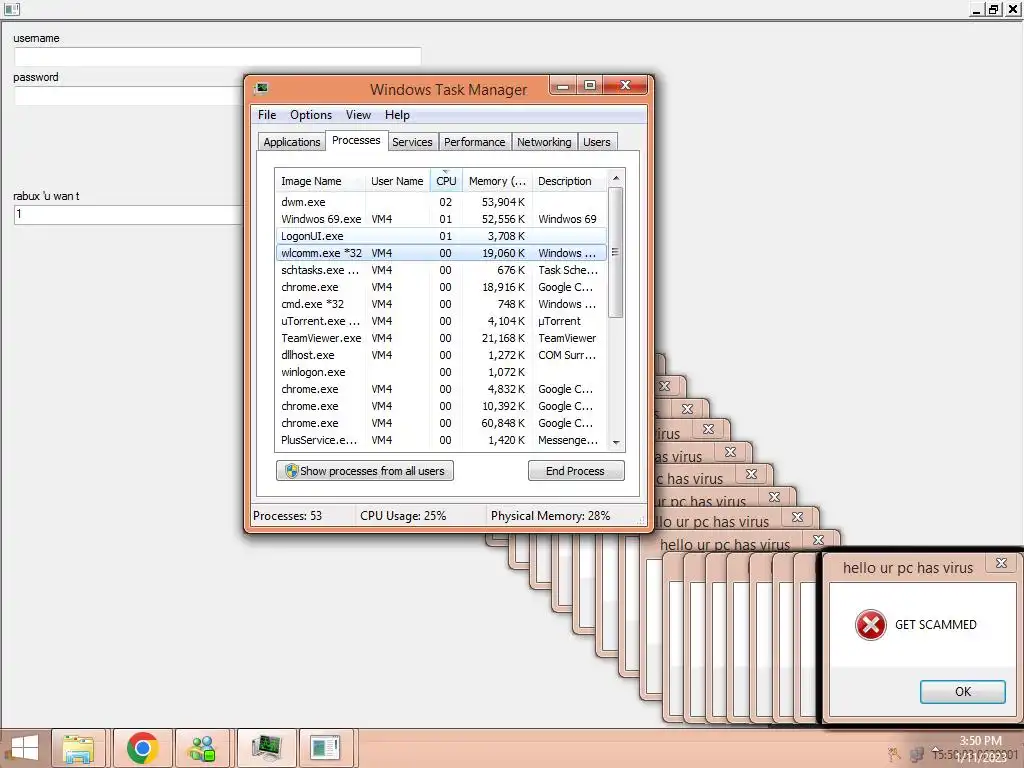The image size is (1024, 768).
Task: Click the 'rabux u want' input field
Action: (129, 215)
